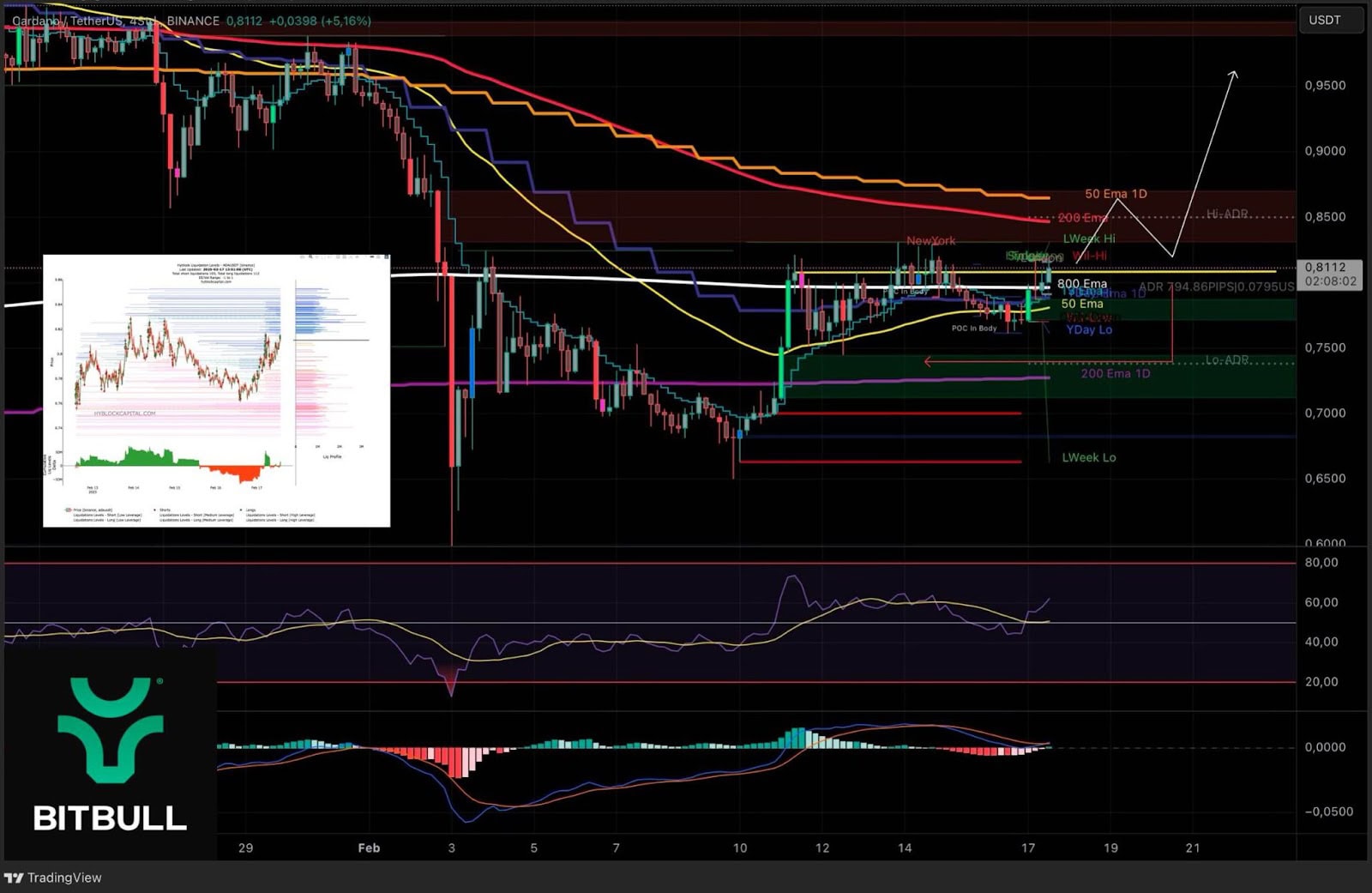
Task: Click the '17' date on time axis
Action: 1028,848
